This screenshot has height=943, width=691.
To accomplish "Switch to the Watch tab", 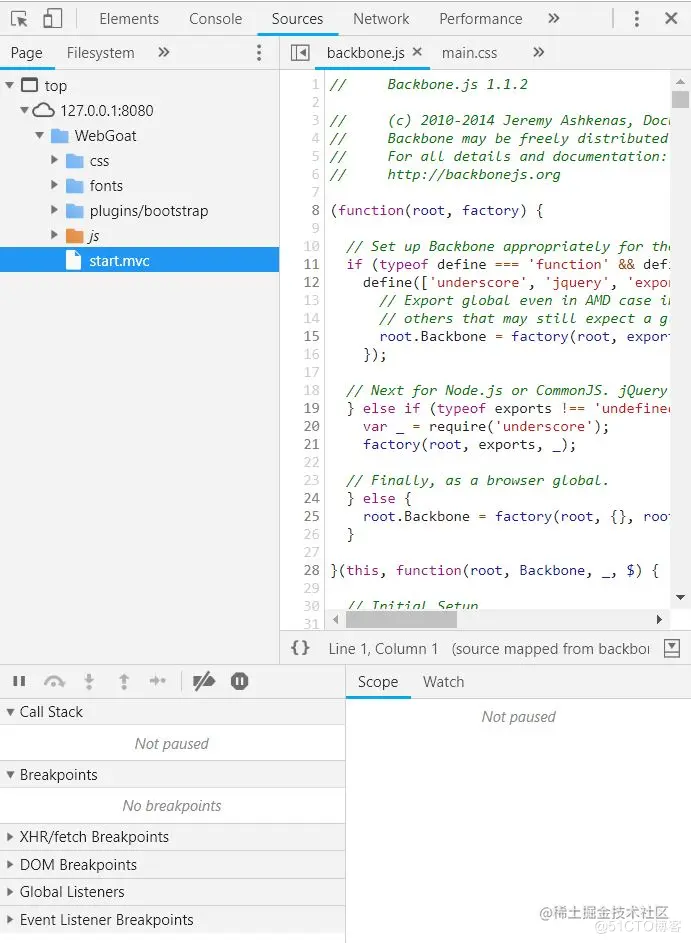I will click(x=443, y=682).
